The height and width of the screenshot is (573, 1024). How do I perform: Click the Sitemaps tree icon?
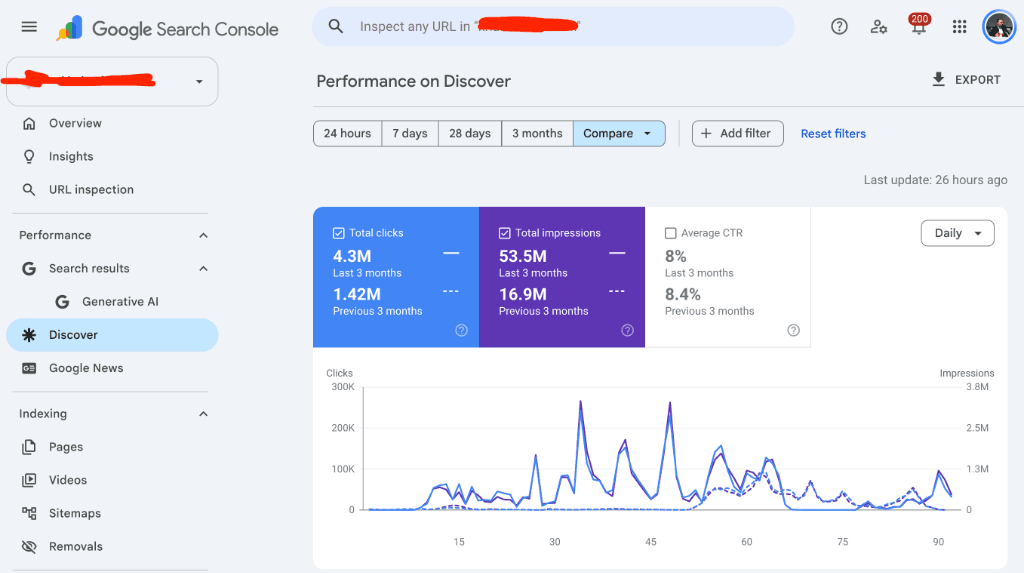[29, 514]
